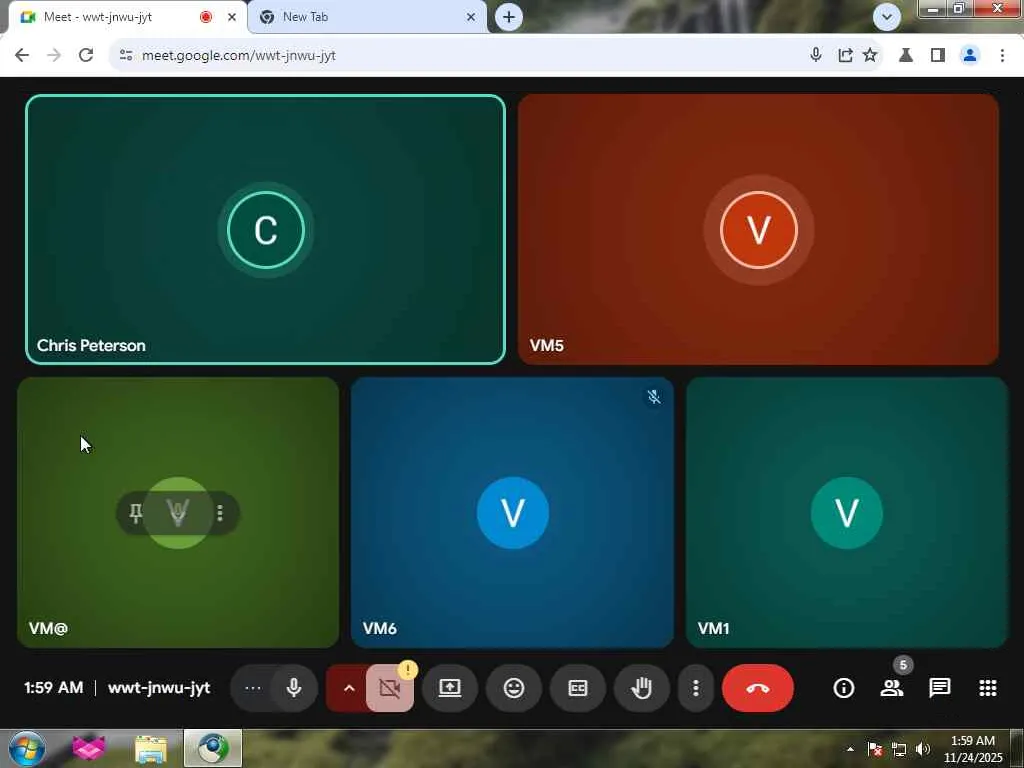The height and width of the screenshot is (768, 1024).
Task: Close the New Tab tab
Action: (471, 17)
